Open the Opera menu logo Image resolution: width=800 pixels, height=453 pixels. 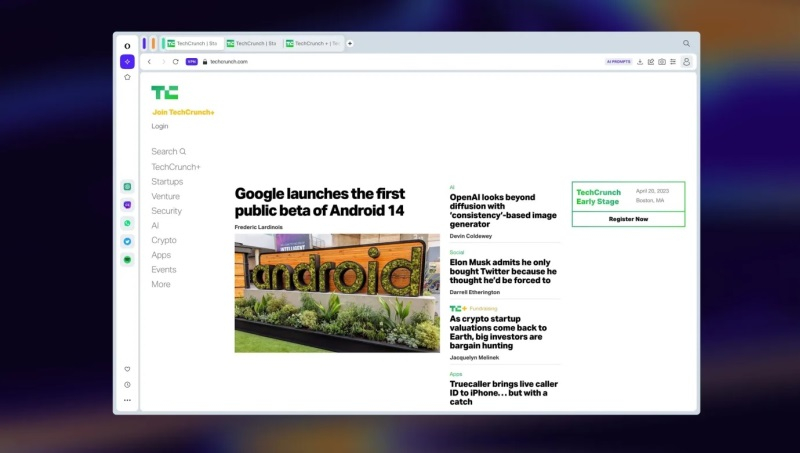127,45
